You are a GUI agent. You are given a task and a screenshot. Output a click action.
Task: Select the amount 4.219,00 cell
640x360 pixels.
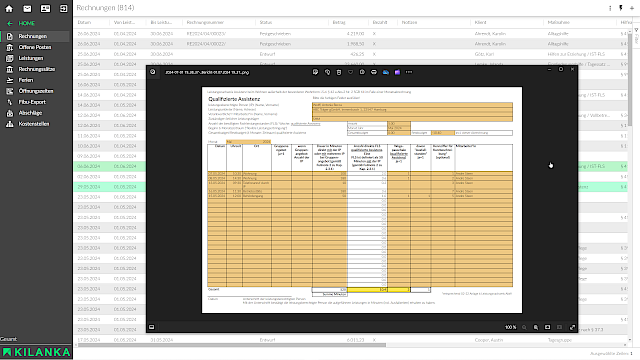click(x=355, y=33)
